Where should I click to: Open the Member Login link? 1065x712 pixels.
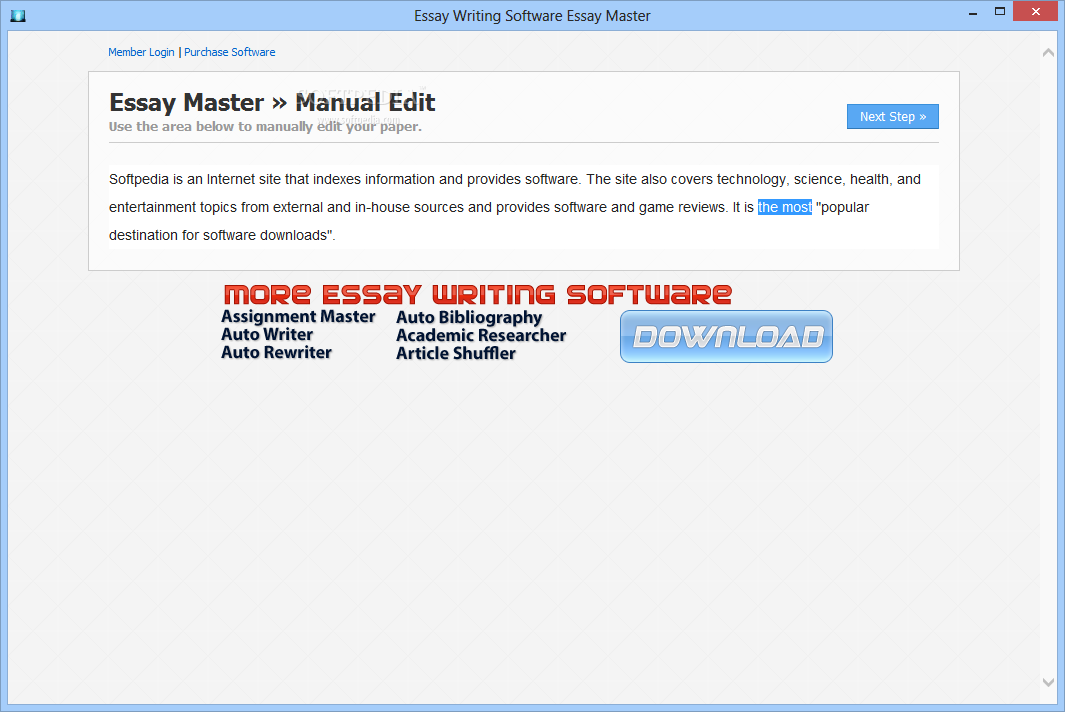tap(141, 52)
